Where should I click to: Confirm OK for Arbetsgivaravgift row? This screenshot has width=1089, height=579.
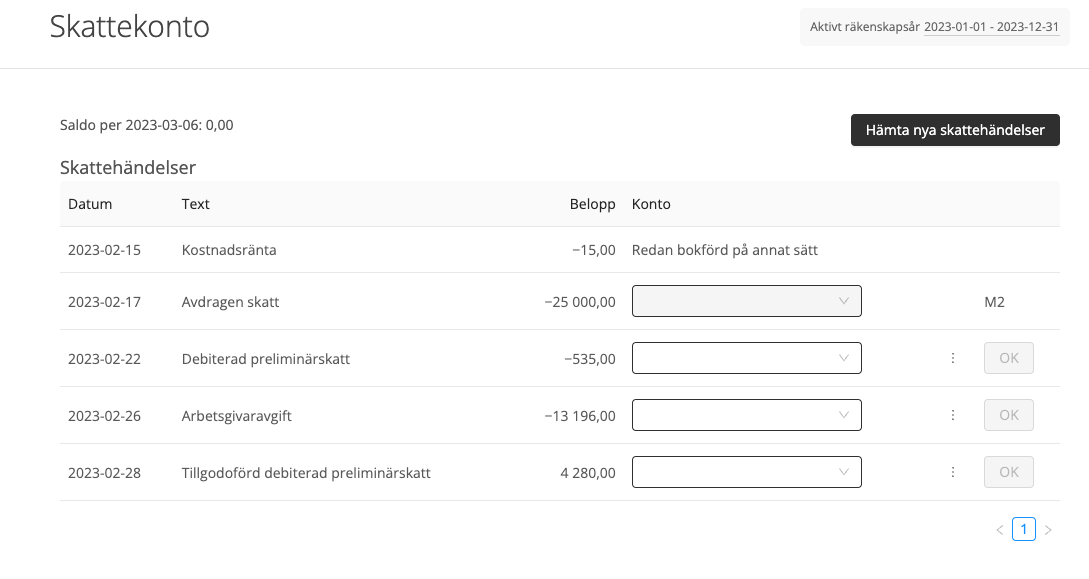point(1008,415)
